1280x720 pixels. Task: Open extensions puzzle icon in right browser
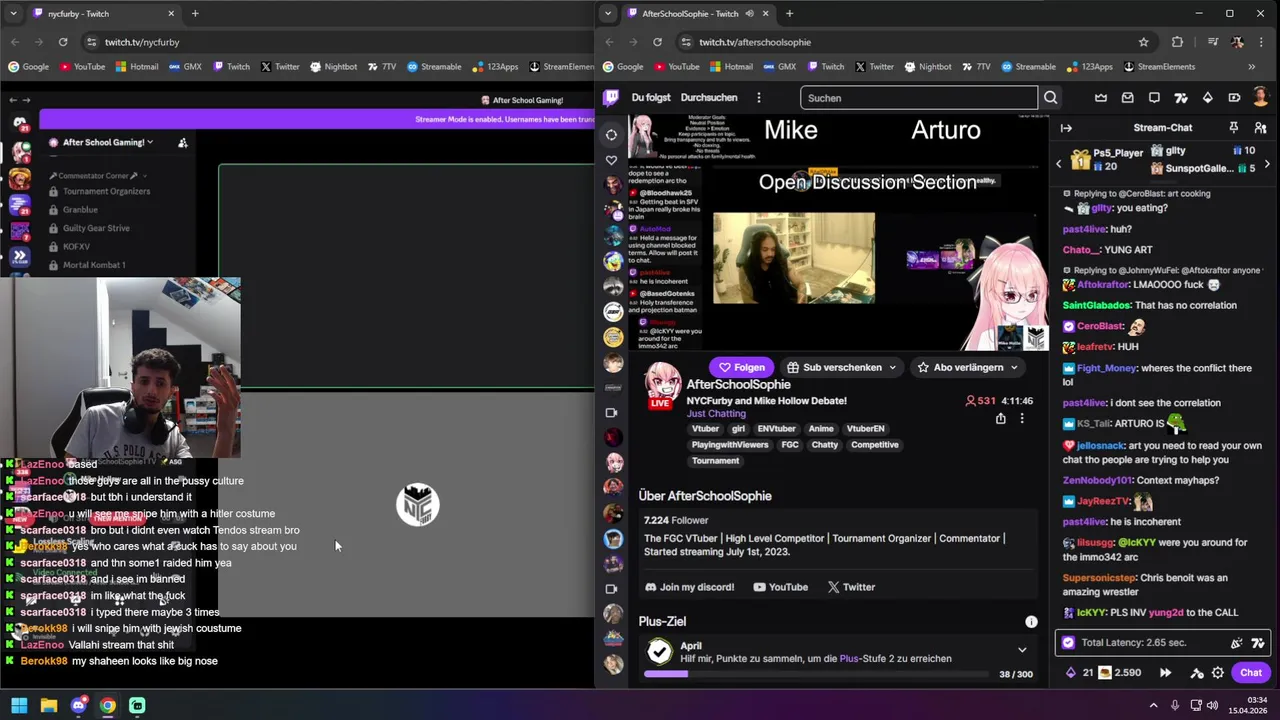[1177, 42]
